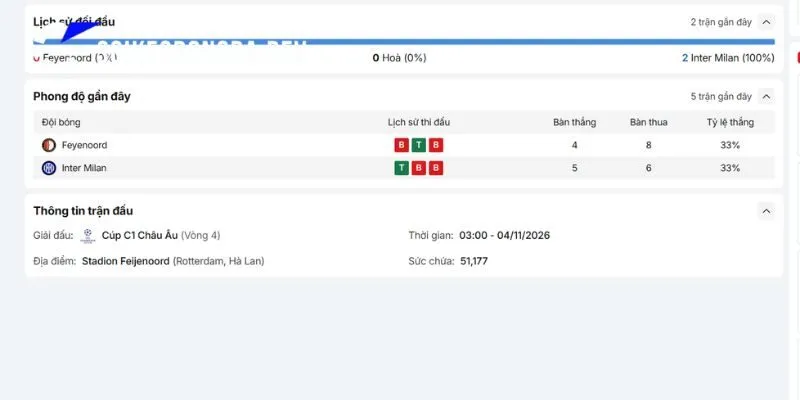Click the head-to-head blue progress bar

click(x=404, y=42)
